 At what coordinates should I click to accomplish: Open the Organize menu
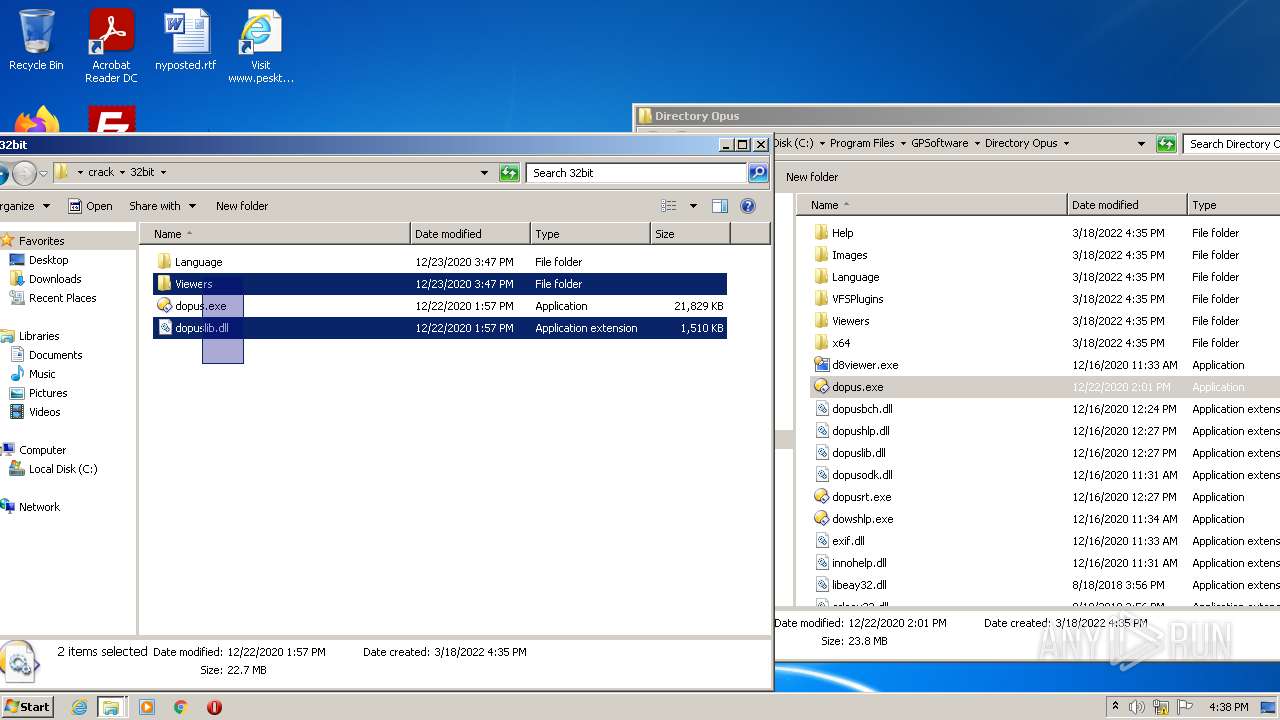click(x=24, y=206)
